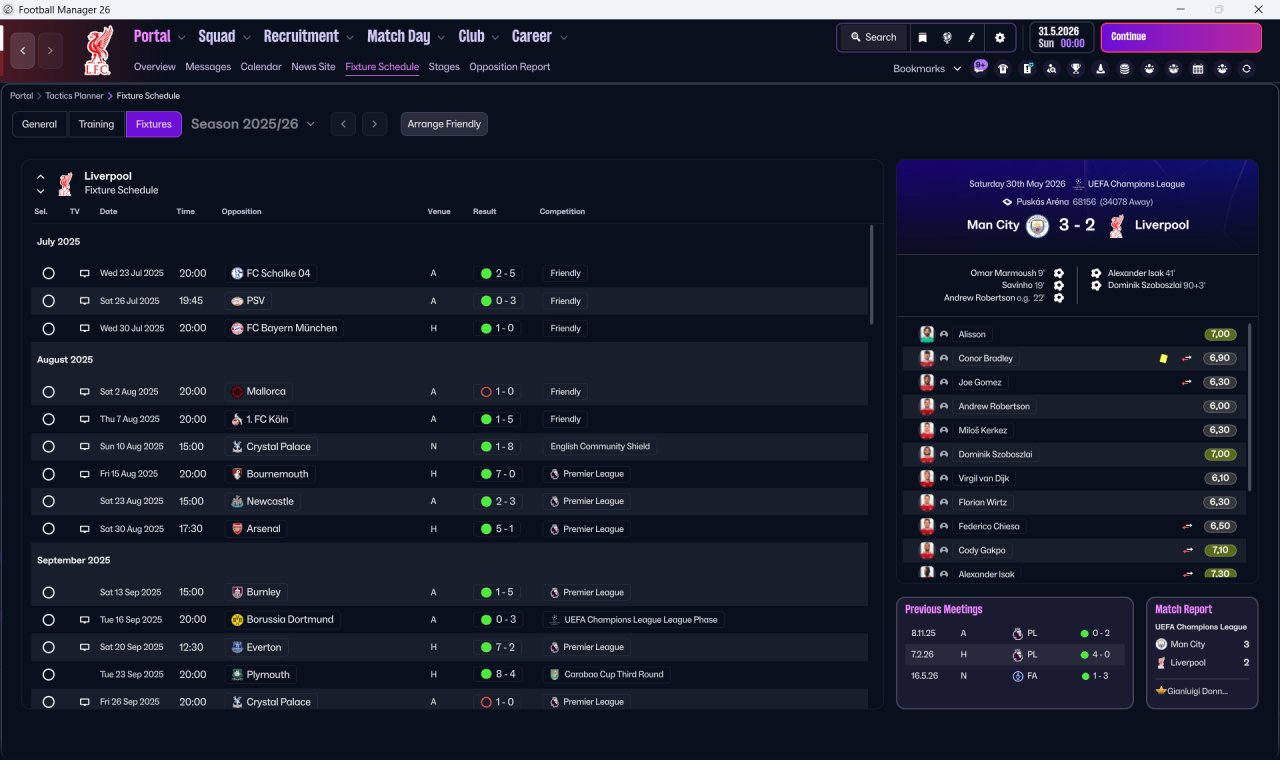Click the goal icon beside Omar Marmoush
The image size is (1280, 760).
(1059, 273)
